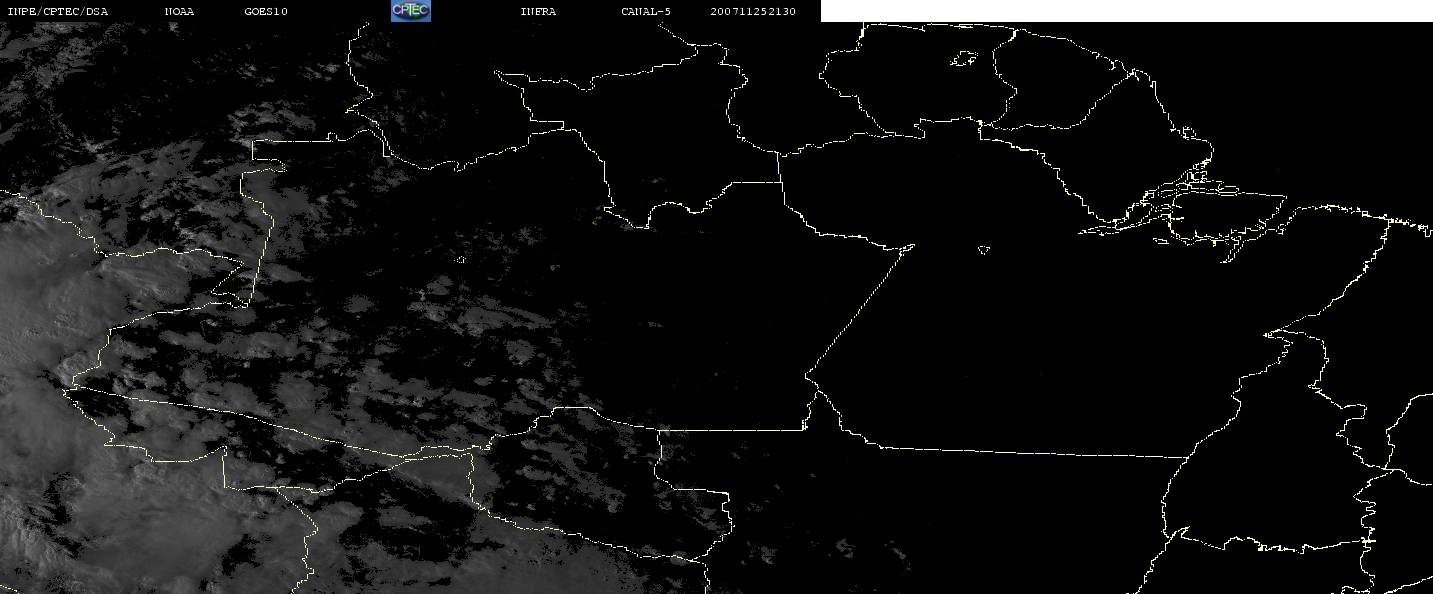Click the CPTEC logo in the header
1433x594 pixels.
coord(410,11)
